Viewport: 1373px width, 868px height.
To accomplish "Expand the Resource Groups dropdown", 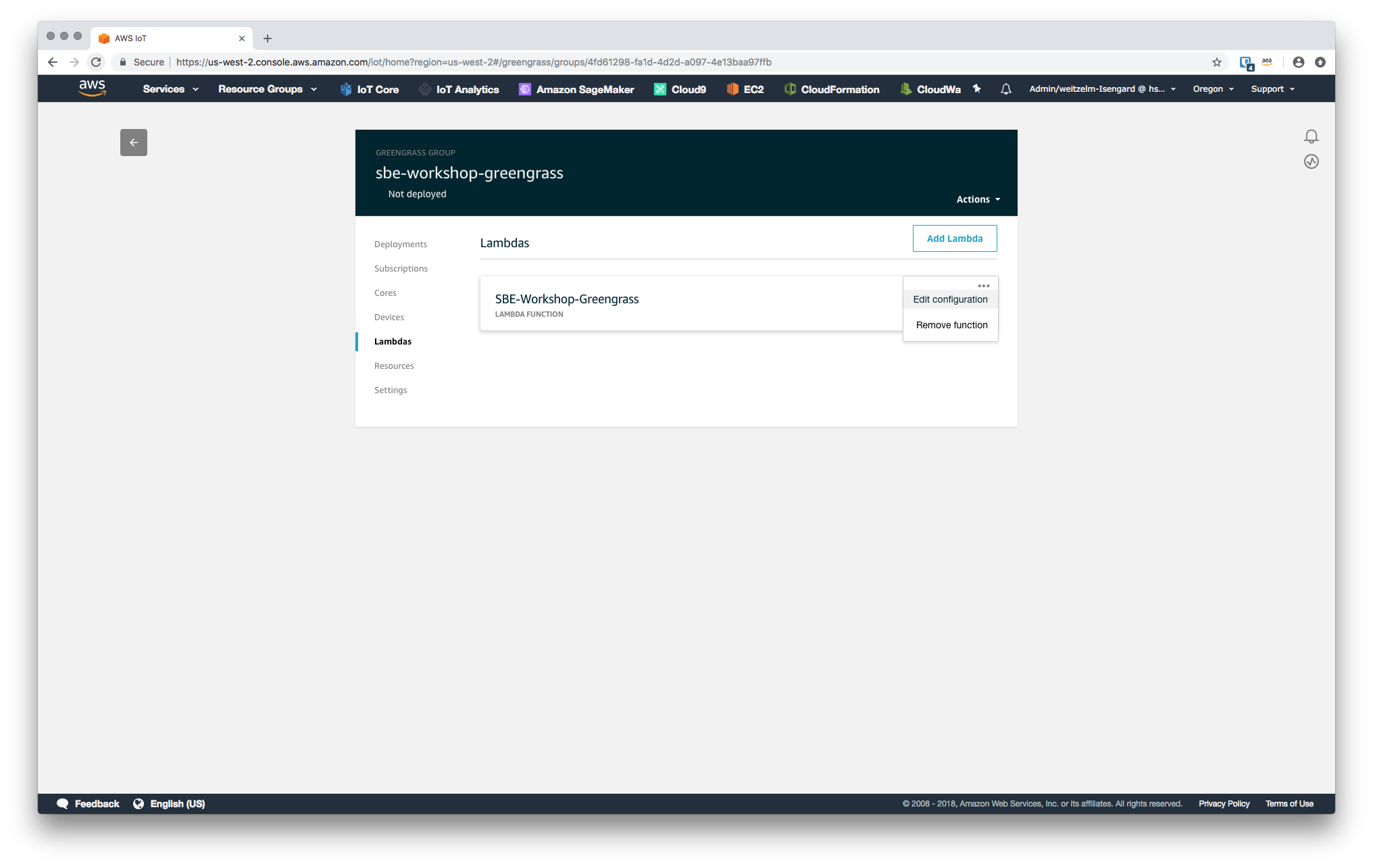I will pyautogui.click(x=268, y=89).
